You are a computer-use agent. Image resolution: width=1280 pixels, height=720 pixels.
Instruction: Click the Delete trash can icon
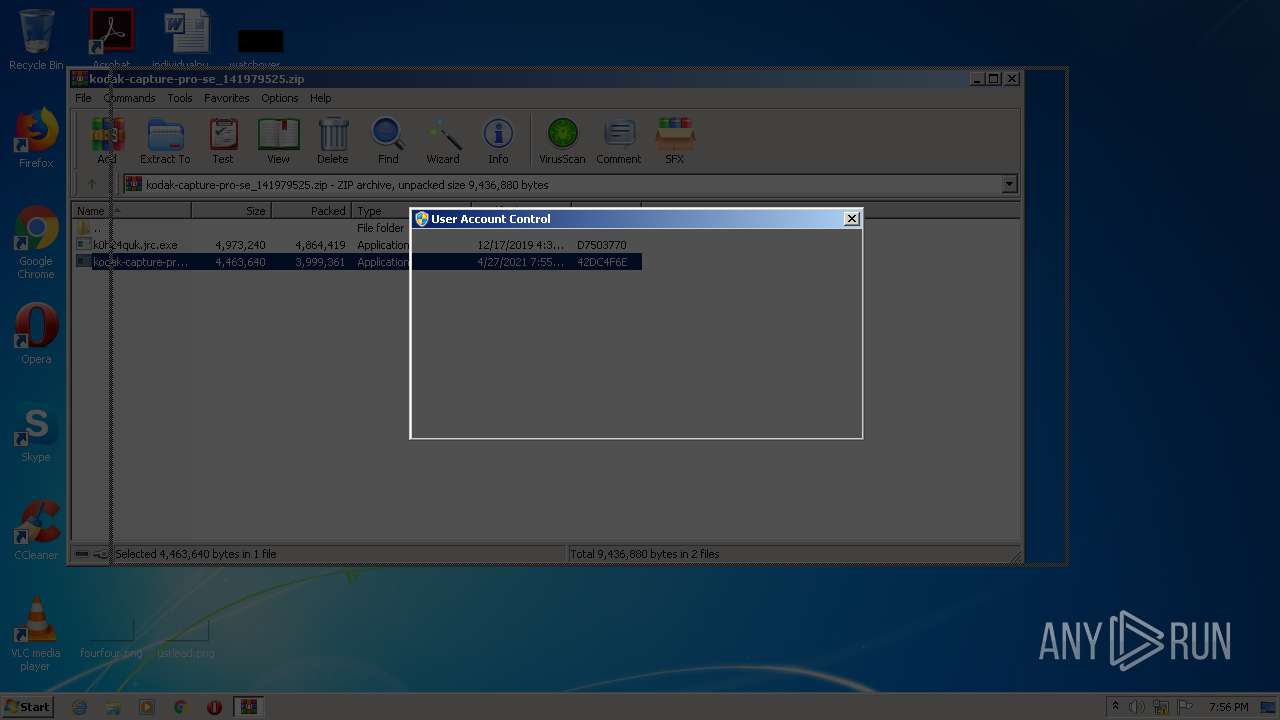click(x=333, y=140)
